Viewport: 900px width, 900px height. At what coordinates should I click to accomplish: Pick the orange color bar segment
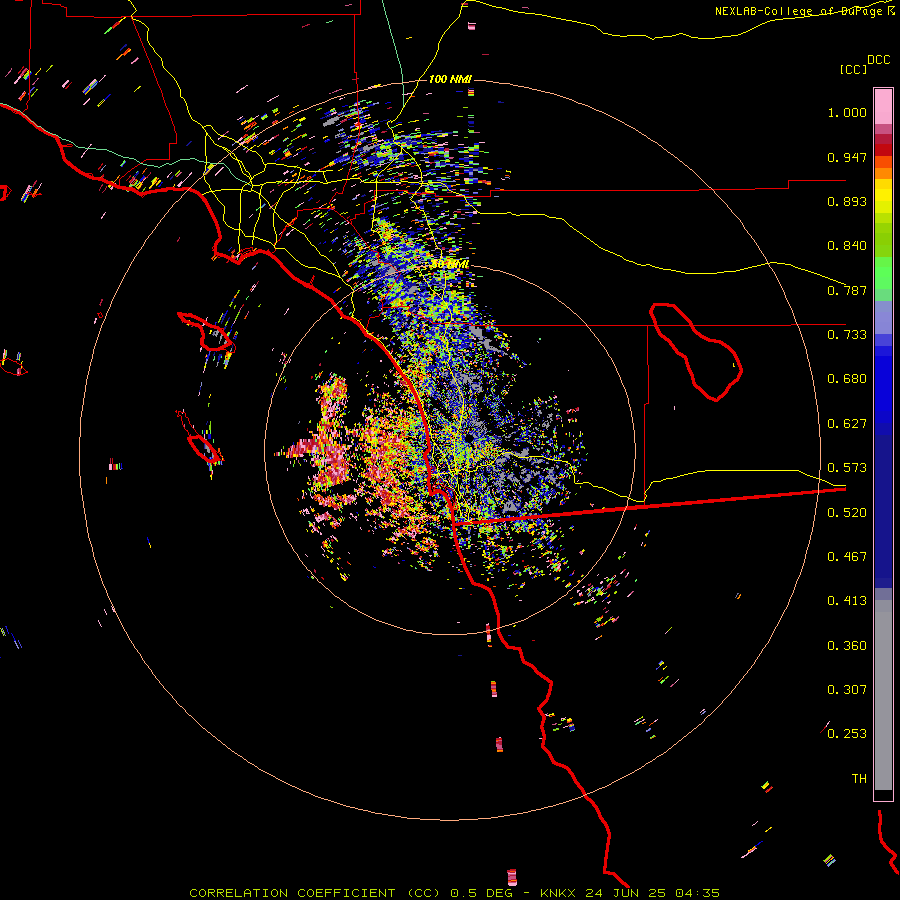click(x=883, y=173)
